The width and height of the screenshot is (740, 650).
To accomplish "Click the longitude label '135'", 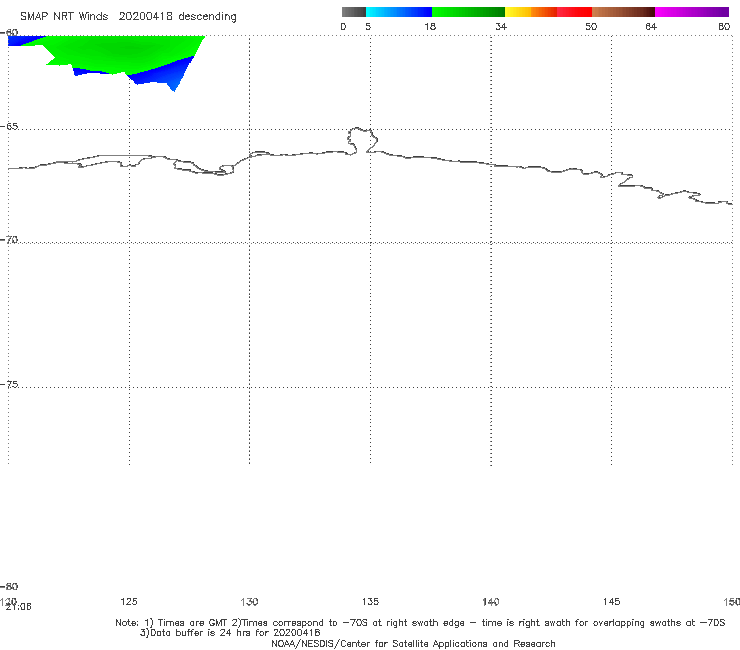I will (x=370, y=601).
